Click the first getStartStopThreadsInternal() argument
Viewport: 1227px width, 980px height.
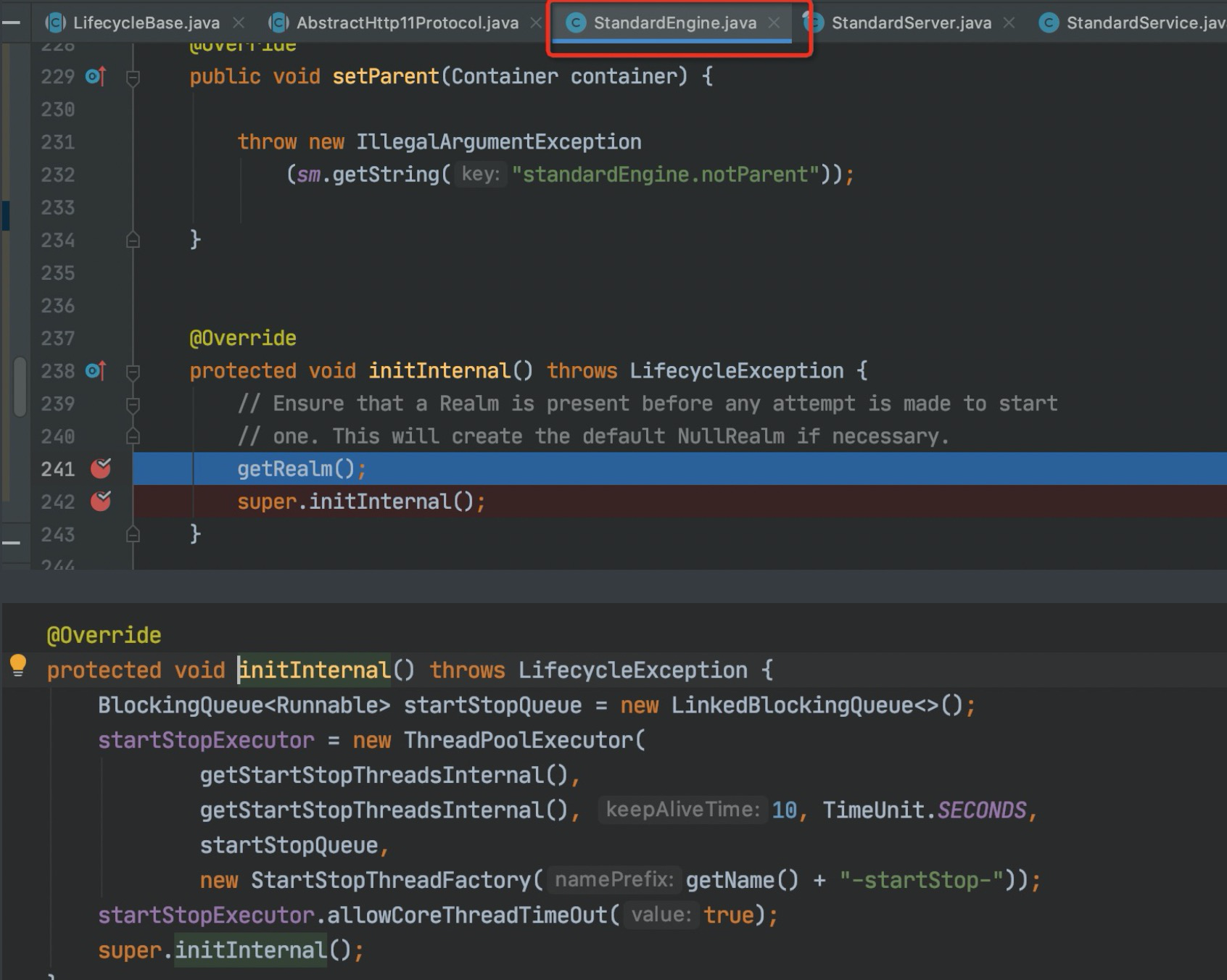[384, 775]
